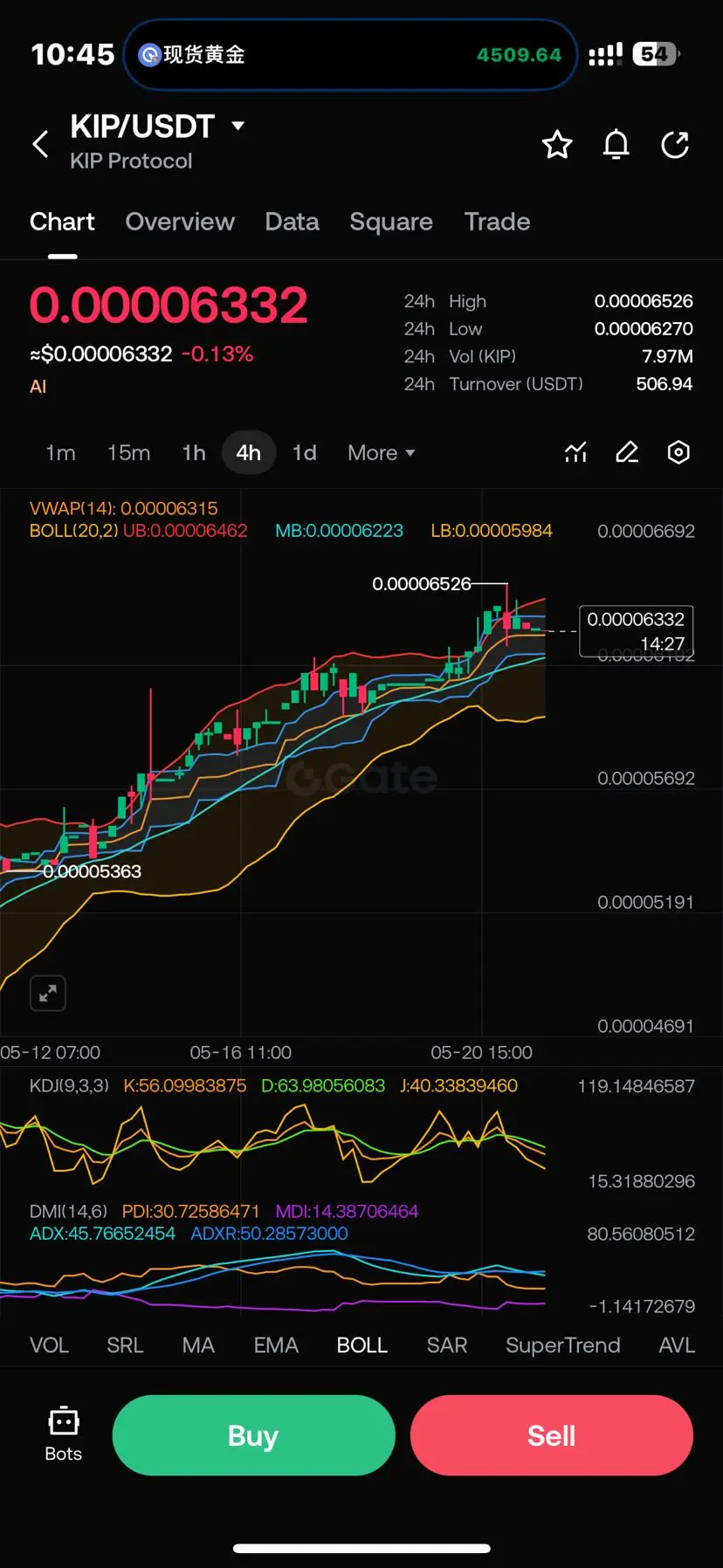Screen dimensions: 723x1568
Task: Switch to the Chart tab
Action: click(62, 222)
